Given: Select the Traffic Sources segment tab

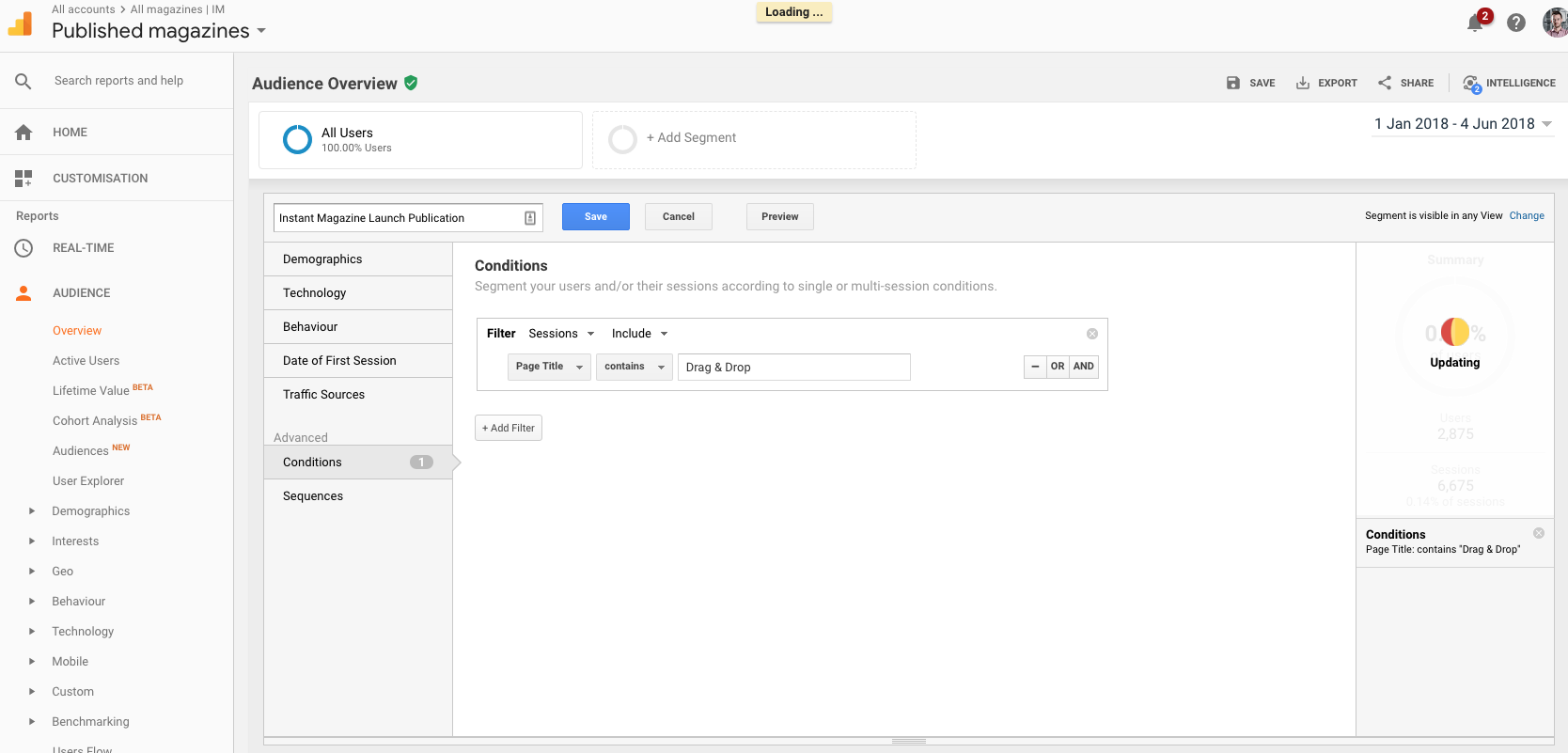Looking at the screenshot, I should (323, 395).
